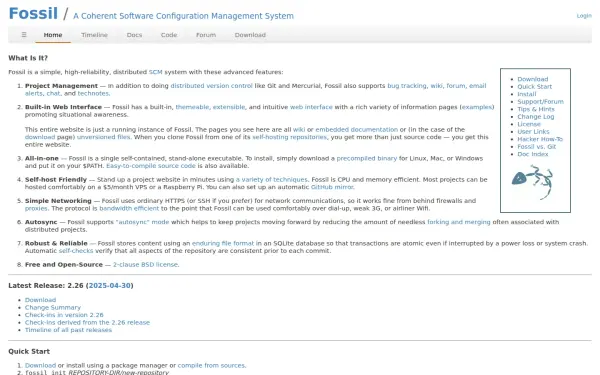Click the download page link in item 2
600x375 pixels.
click(x=40, y=137)
